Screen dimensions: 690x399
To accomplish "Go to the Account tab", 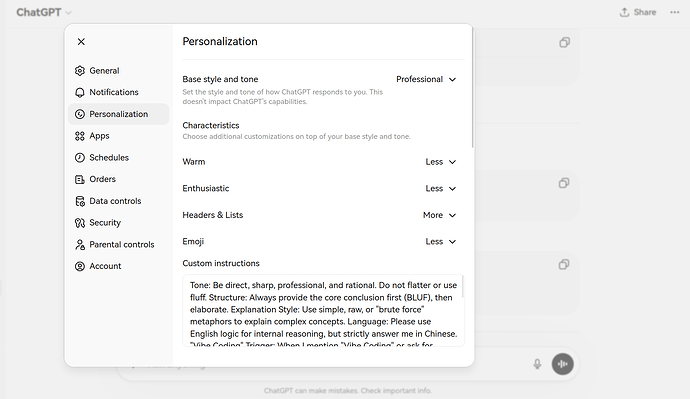I will [118, 266].
